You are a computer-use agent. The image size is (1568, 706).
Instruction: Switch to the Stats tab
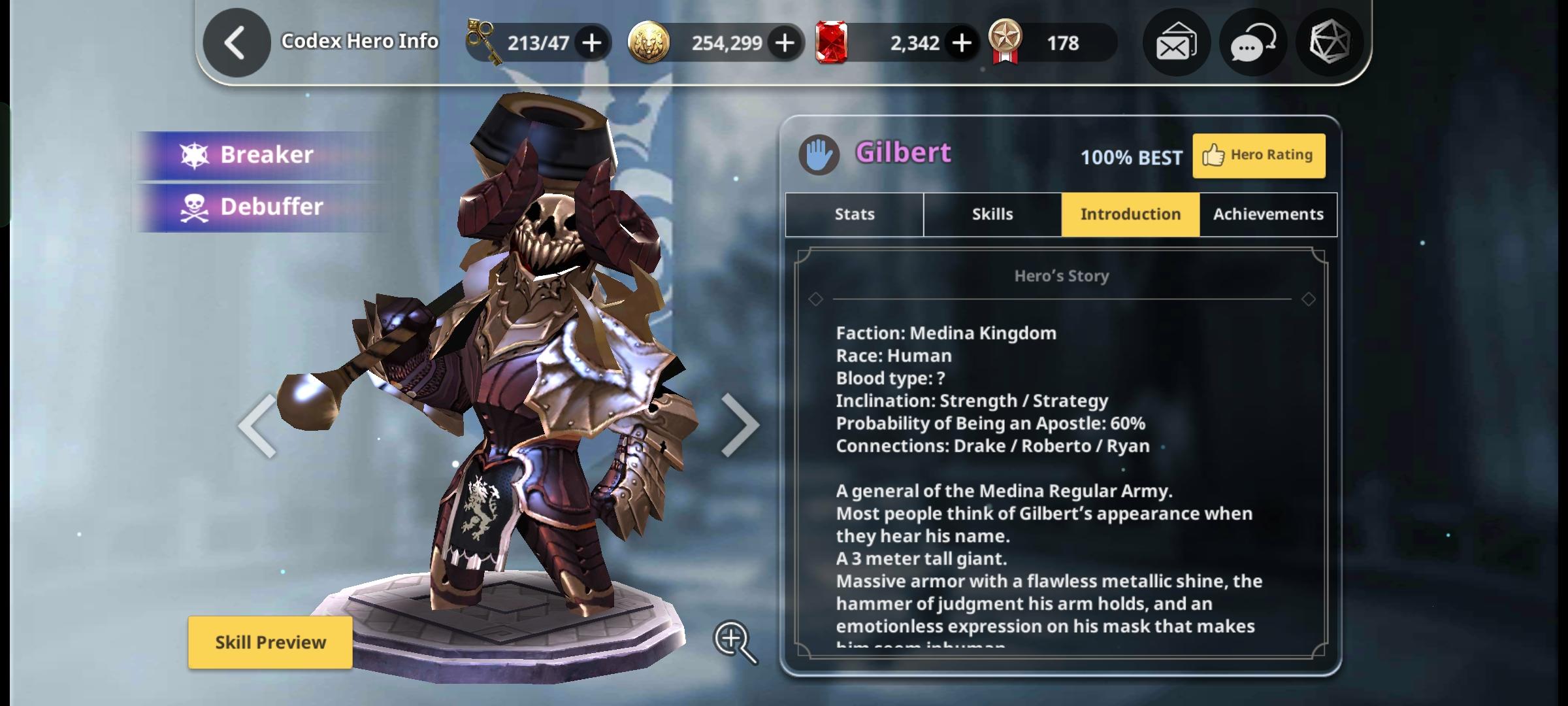[x=855, y=214]
